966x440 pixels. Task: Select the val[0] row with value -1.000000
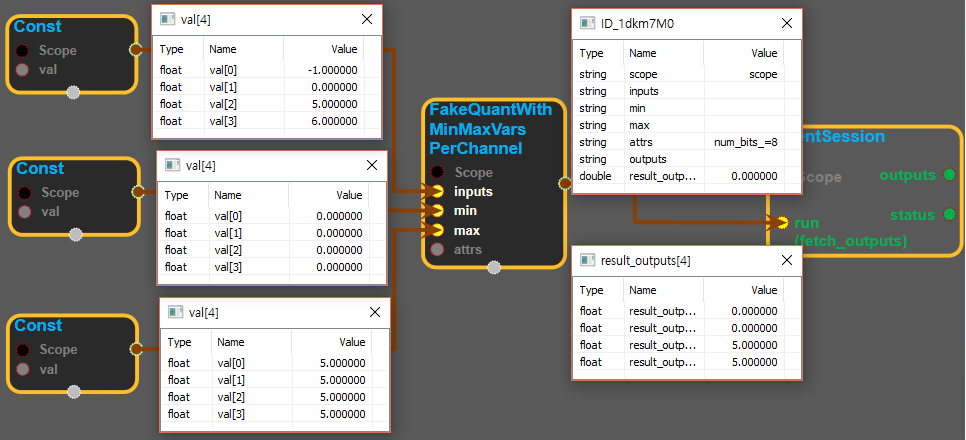tap(260, 70)
